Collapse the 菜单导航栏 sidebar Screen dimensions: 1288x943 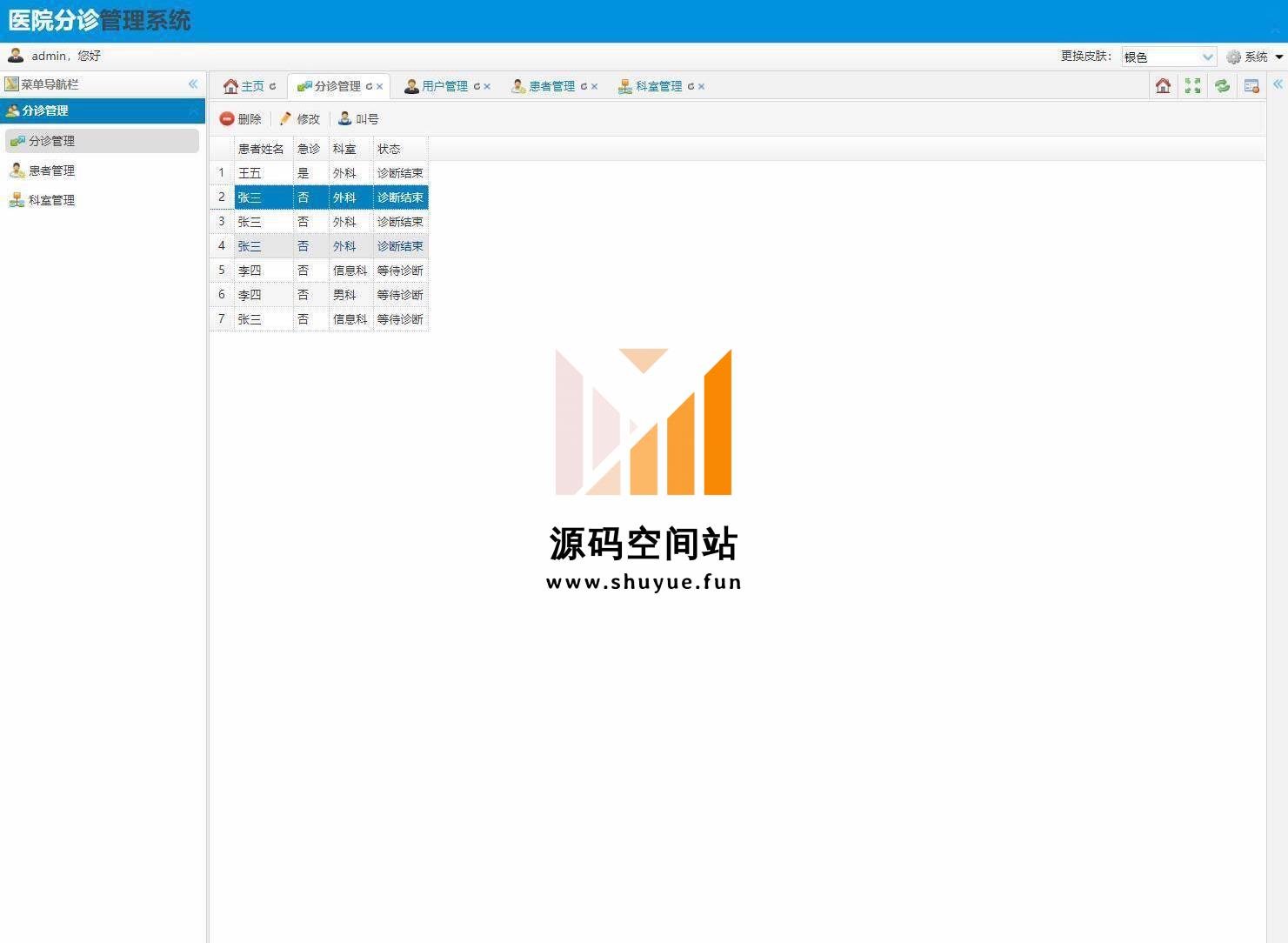[x=193, y=84]
